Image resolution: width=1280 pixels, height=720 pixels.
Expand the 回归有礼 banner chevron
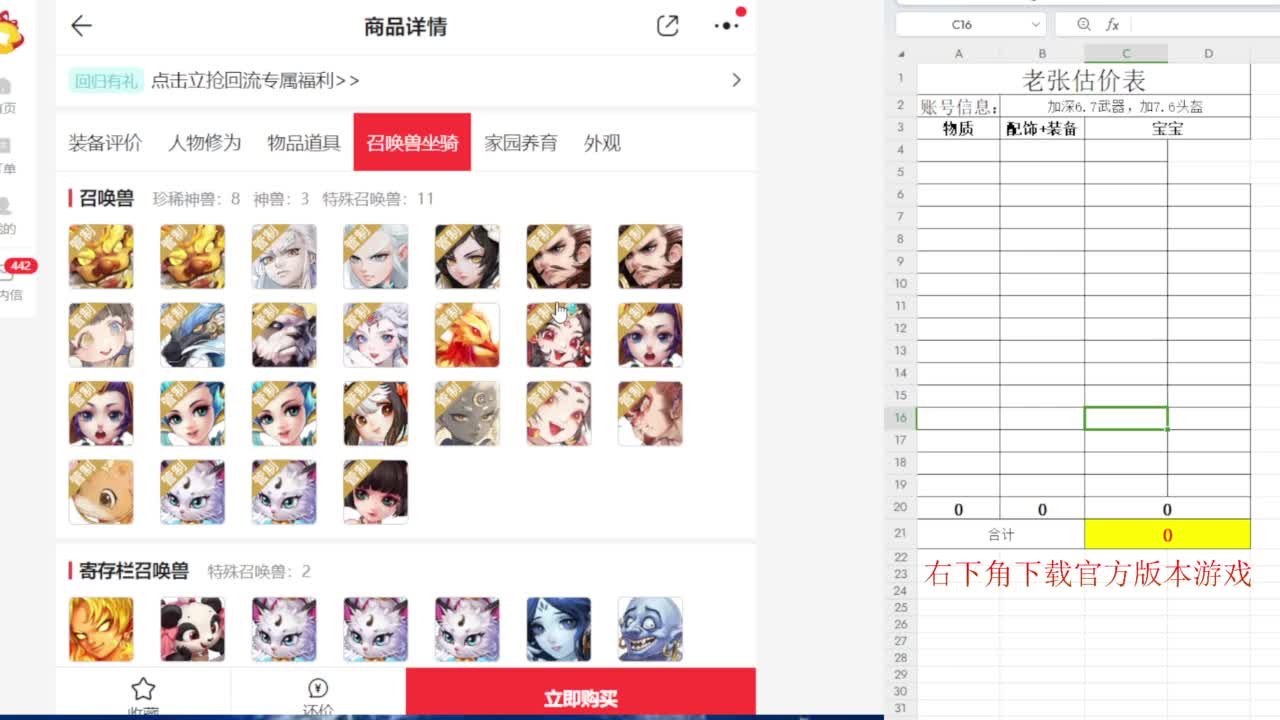pyautogui.click(x=736, y=80)
